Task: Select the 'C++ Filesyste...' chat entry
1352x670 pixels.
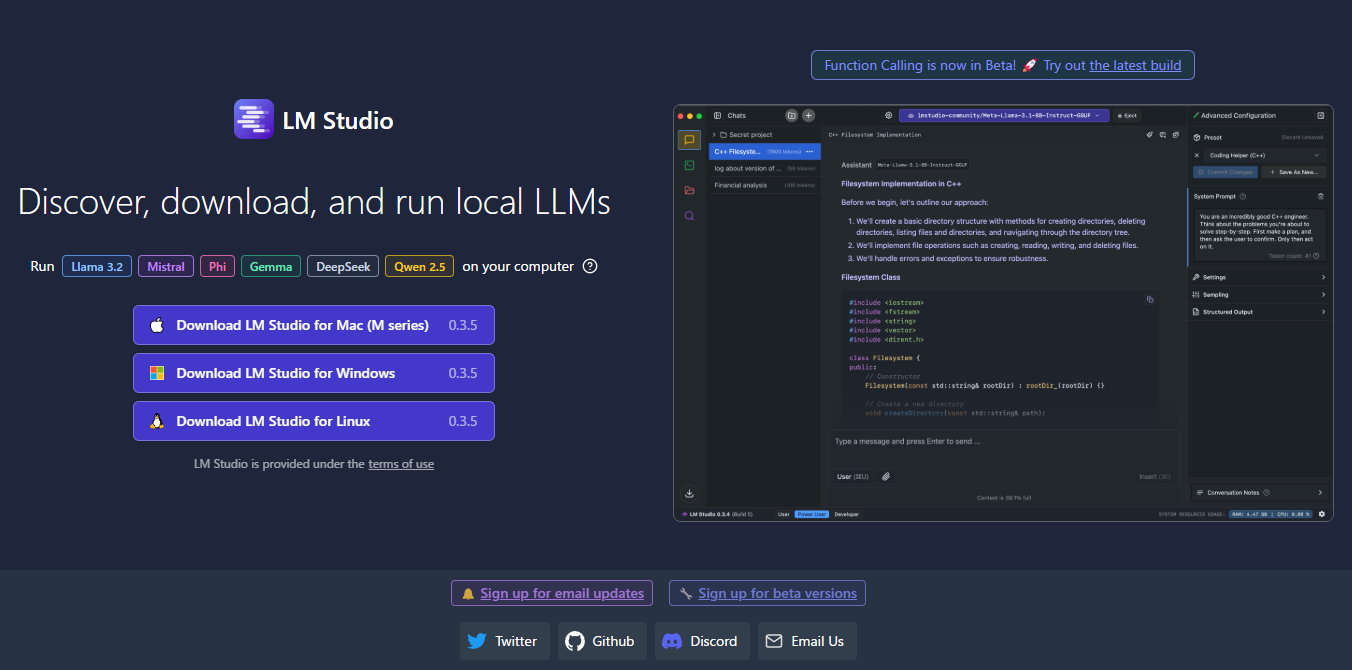Action: coord(764,151)
